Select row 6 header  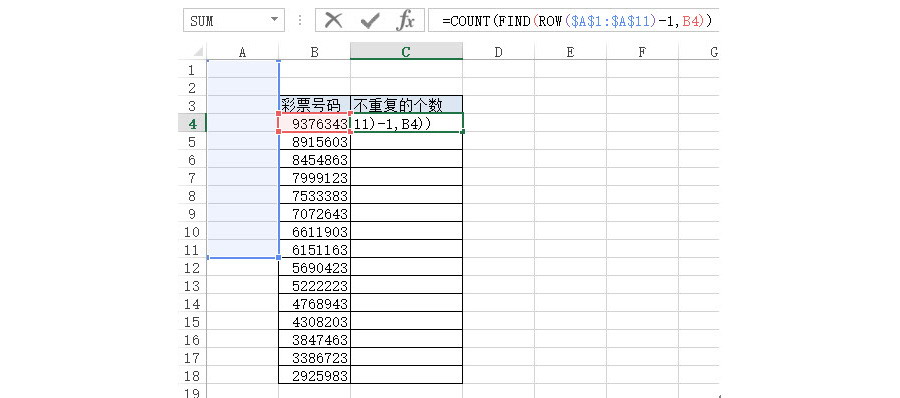(192, 159)
